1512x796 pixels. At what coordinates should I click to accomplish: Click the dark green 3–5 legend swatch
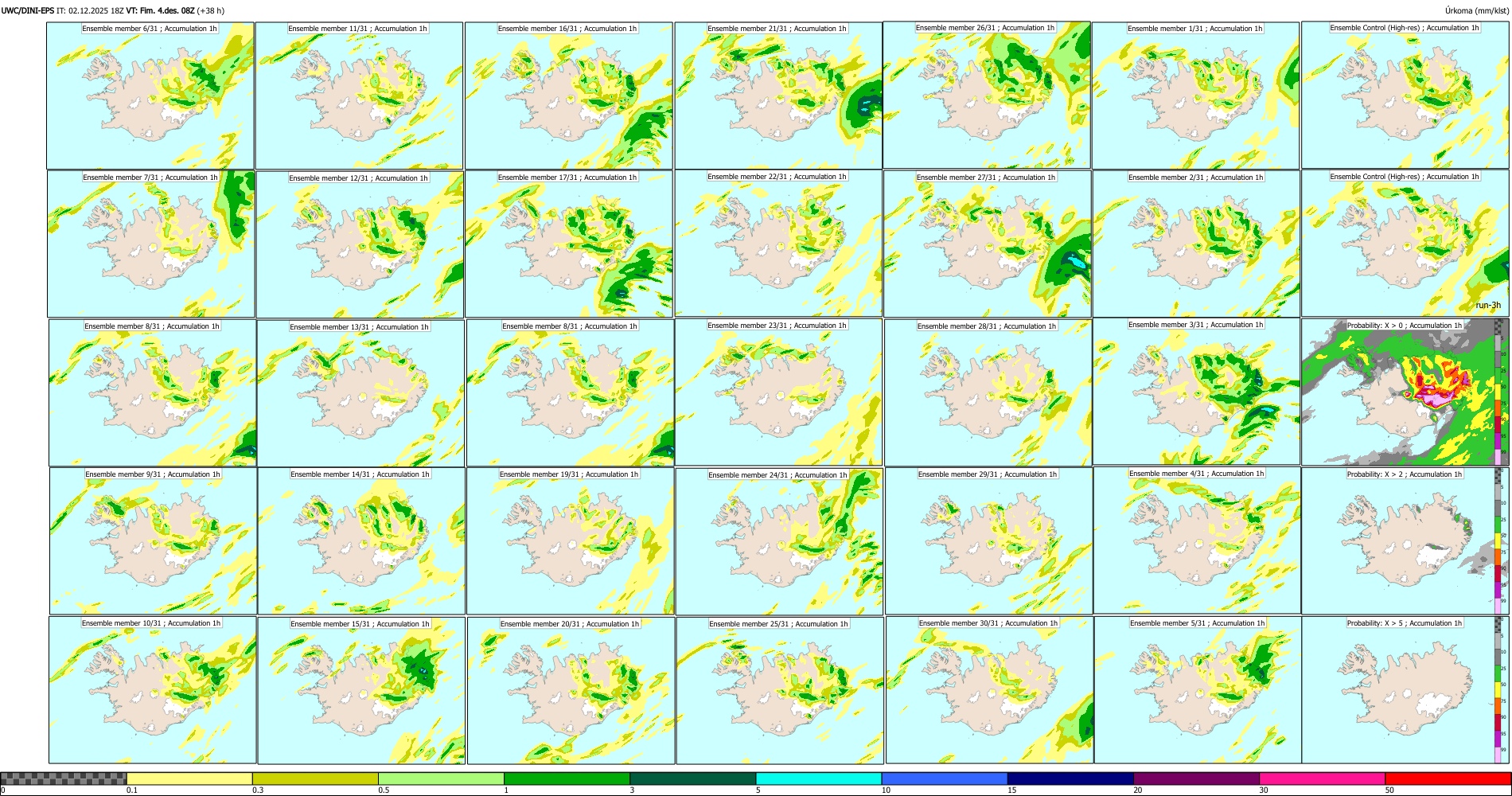692,778
